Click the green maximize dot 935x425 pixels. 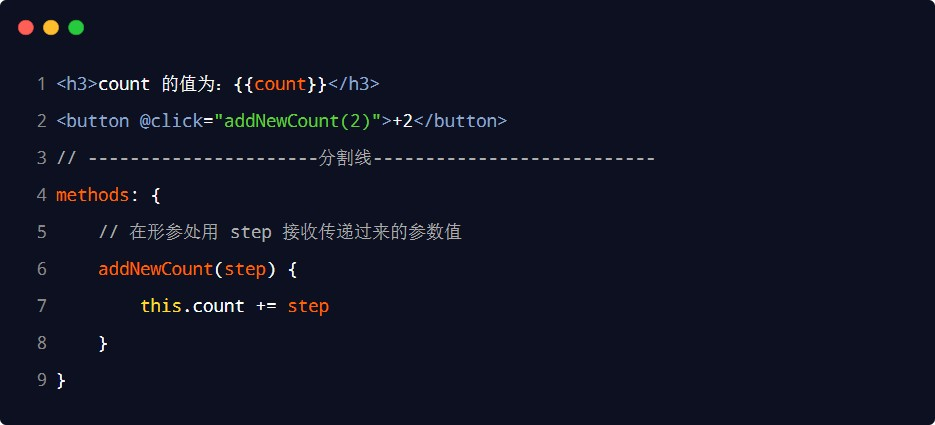click(x=76, y=28)
